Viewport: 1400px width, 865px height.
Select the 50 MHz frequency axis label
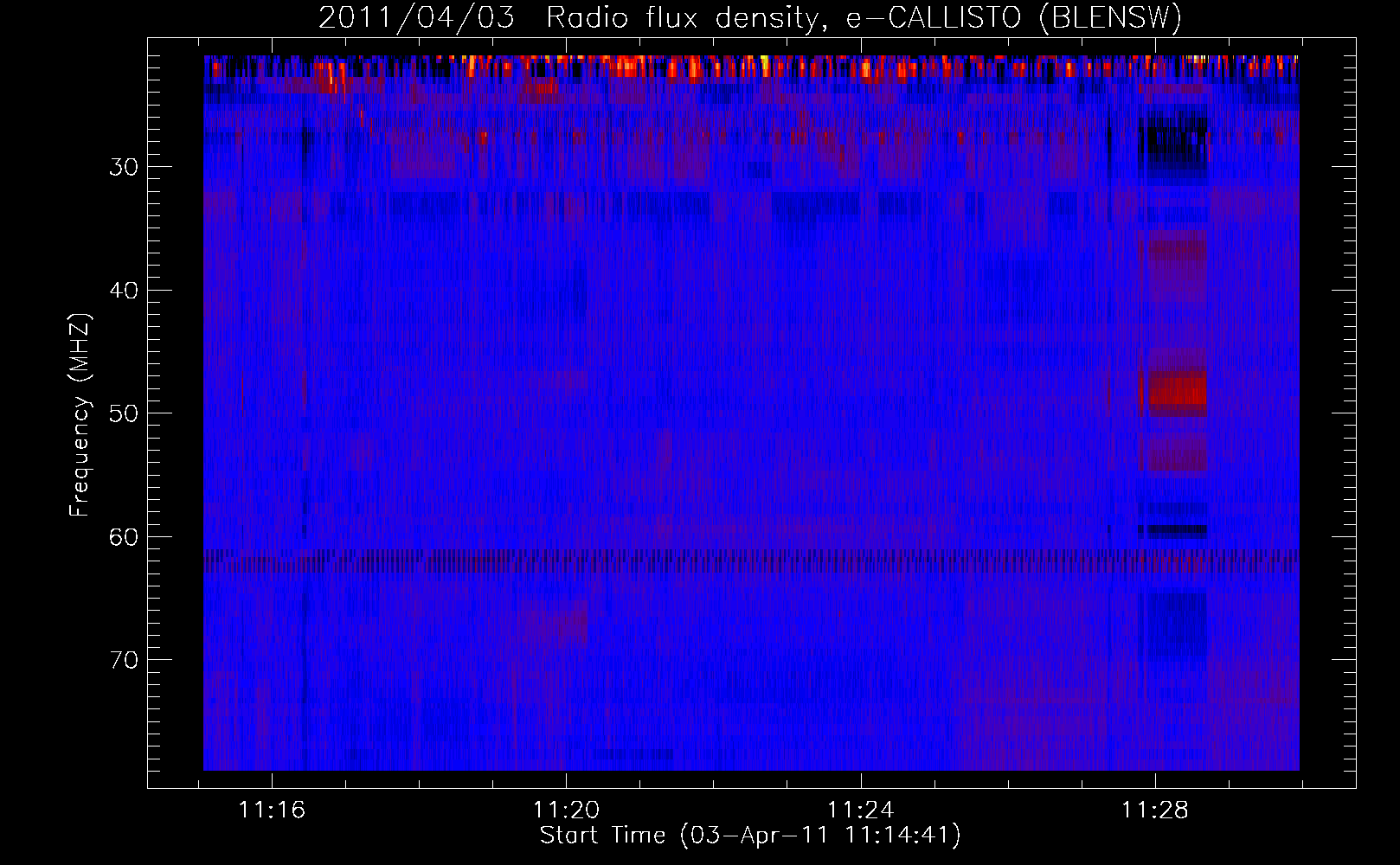pos(124,413)
